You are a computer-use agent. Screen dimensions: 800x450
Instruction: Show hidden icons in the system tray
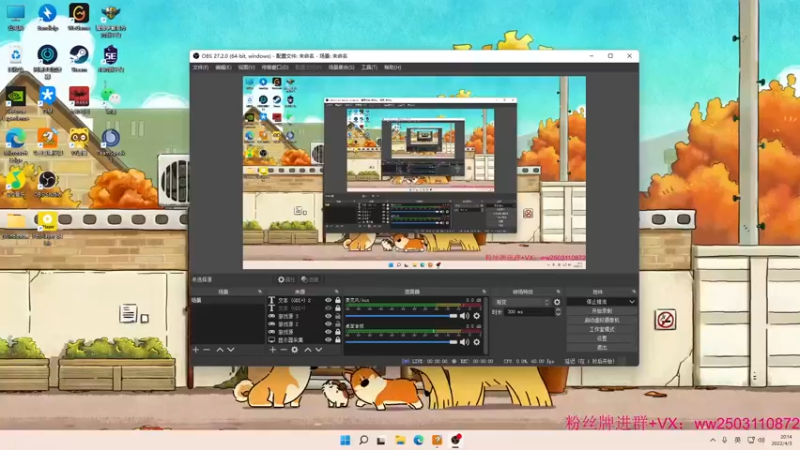point(713,440)
